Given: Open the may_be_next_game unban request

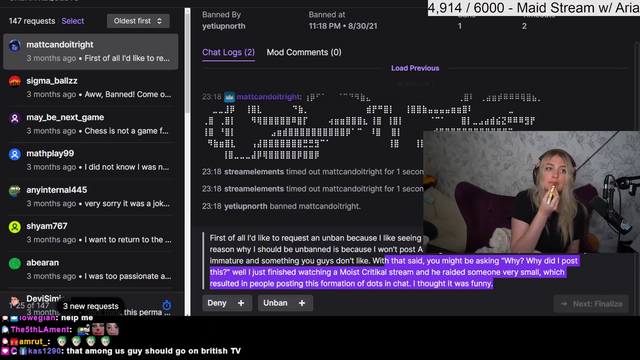Looking at the screenshot, I should click(x=91, y=124).
